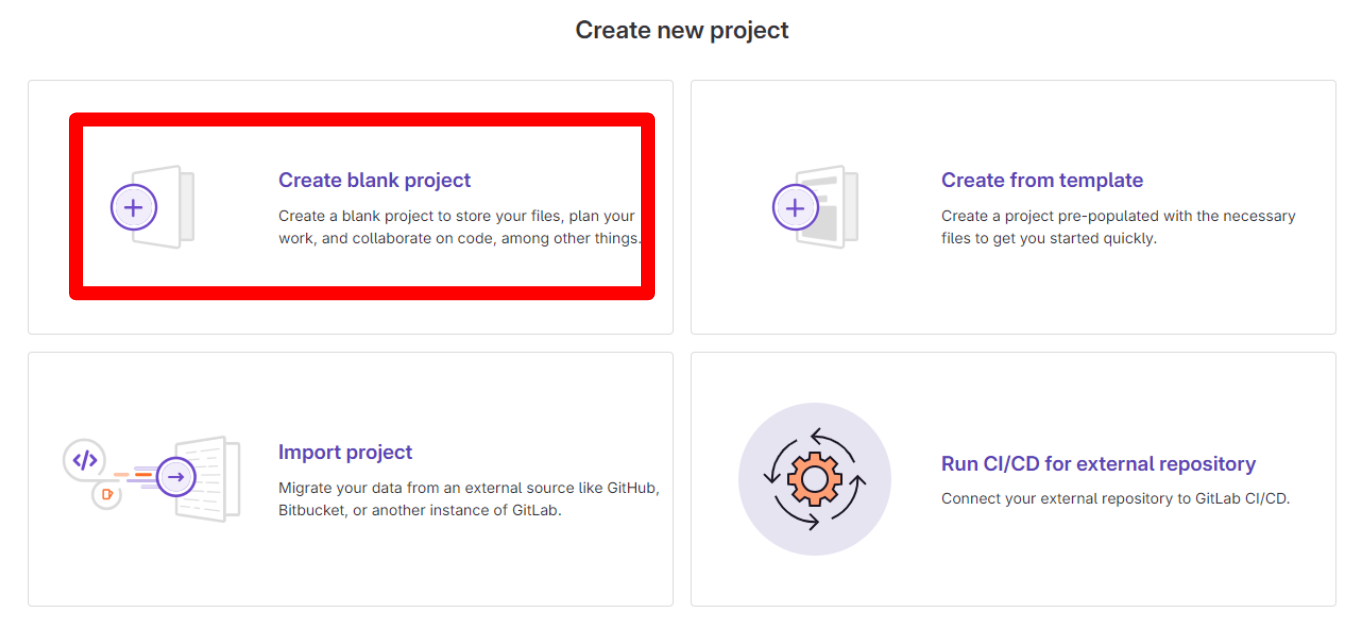The height and width of the screenshot is (631, 1348).
Task: Open the Create from template link
Action: (1041, 180)
